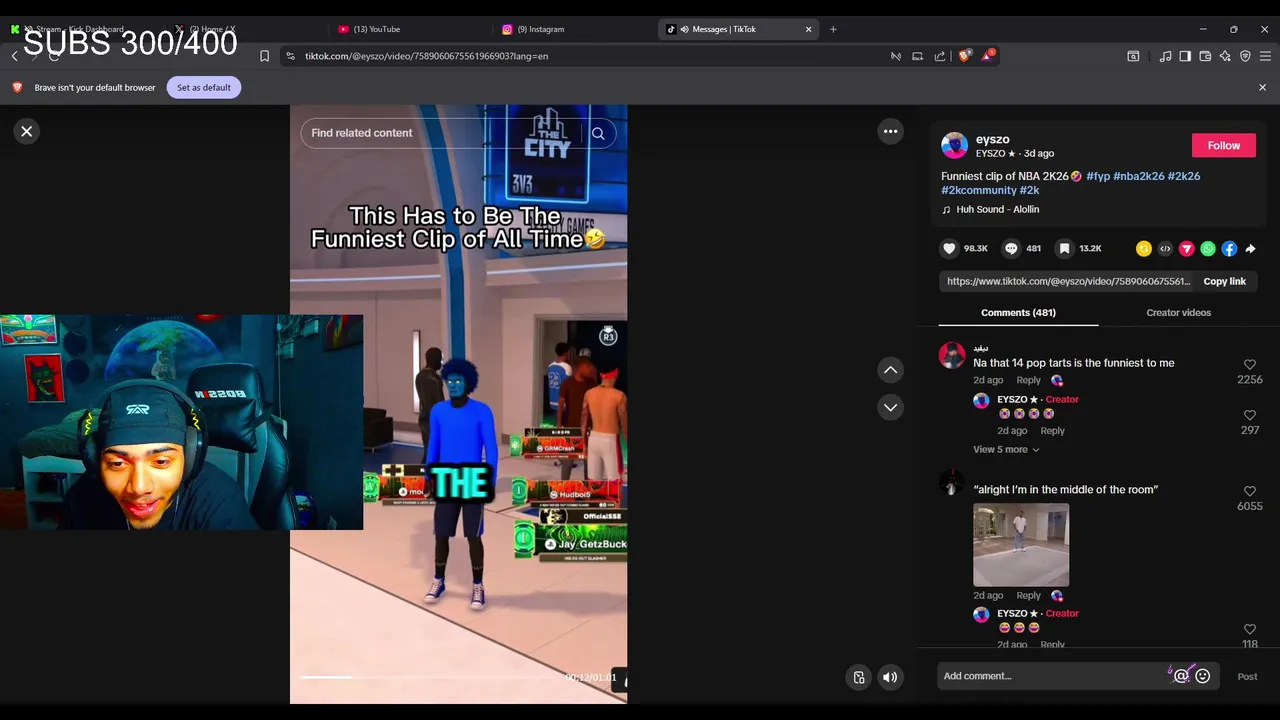Share the video to WhatsApp
This screenshot has height=720, width=1280.
[1208, 249]
